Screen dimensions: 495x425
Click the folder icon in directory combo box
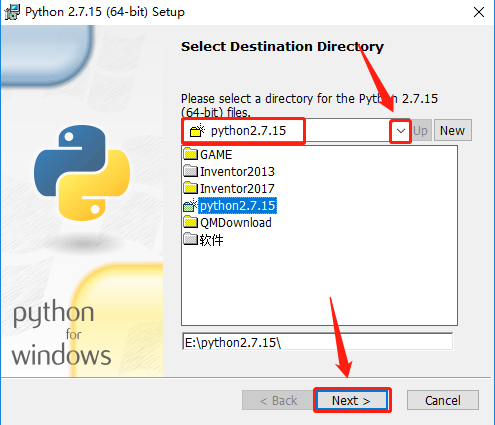(x=197, y=130)
